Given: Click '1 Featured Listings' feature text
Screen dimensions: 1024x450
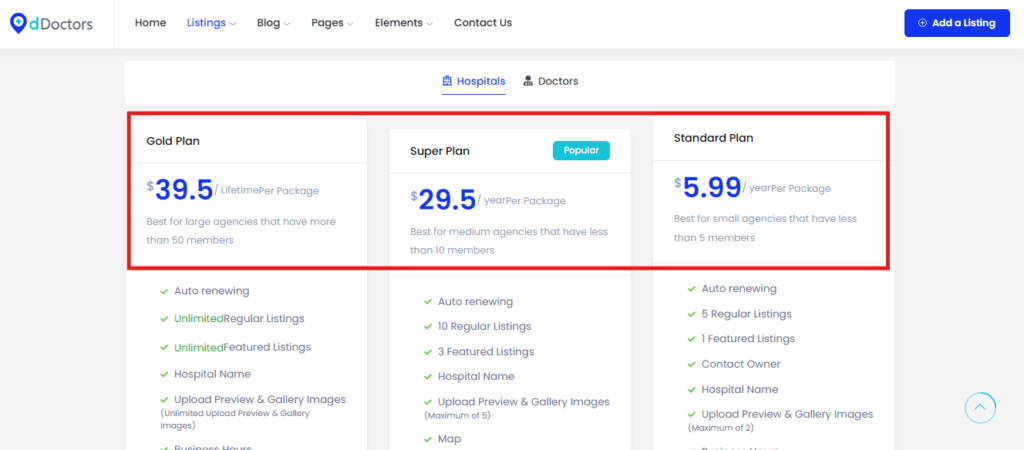Looking at the screenshot, I should click(748, 339).
